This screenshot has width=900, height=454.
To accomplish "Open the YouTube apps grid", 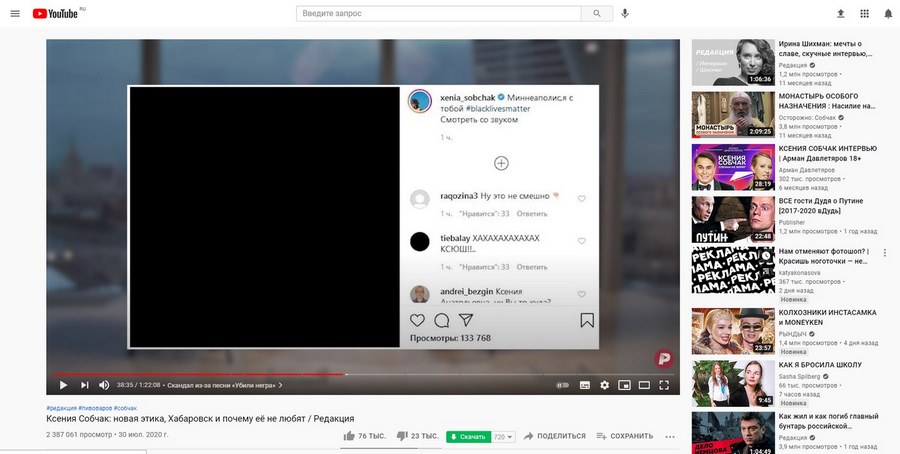I will point(864,13).
